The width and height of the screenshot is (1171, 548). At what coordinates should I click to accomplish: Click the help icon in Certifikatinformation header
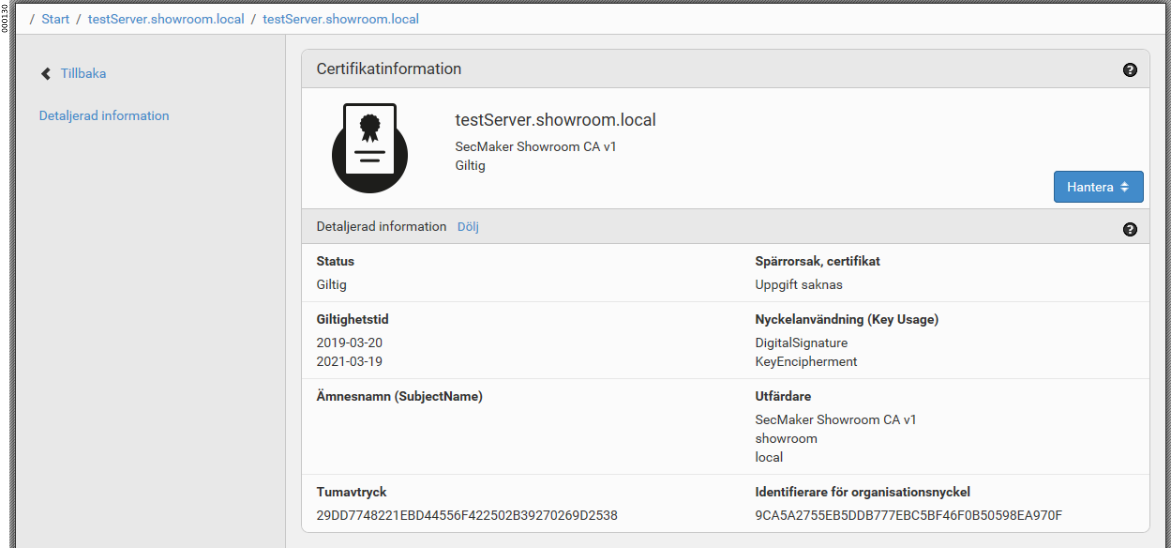(1130, 70)
